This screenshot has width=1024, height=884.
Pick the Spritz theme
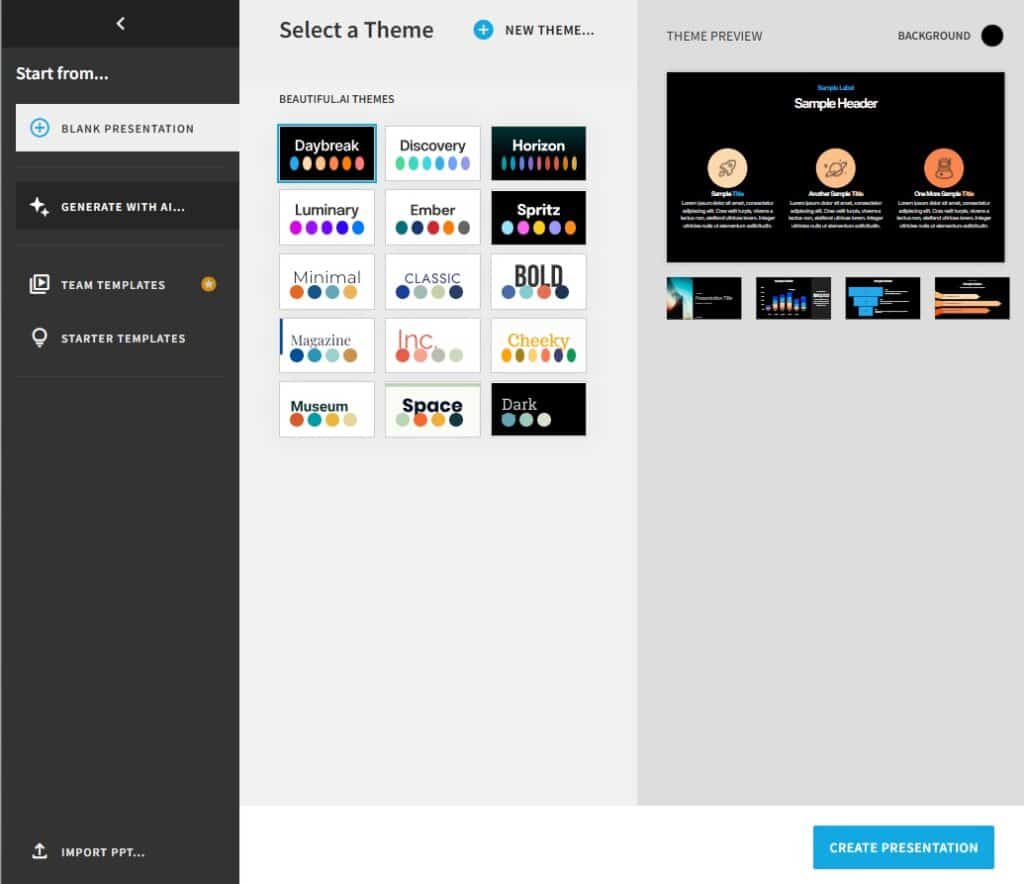pos(538,218)
